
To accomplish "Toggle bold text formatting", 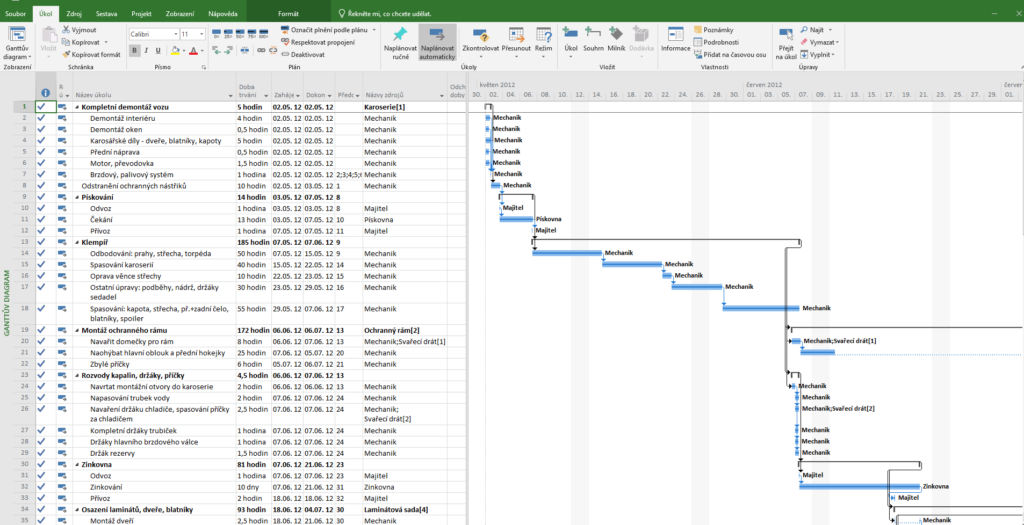I will [134, 50].
